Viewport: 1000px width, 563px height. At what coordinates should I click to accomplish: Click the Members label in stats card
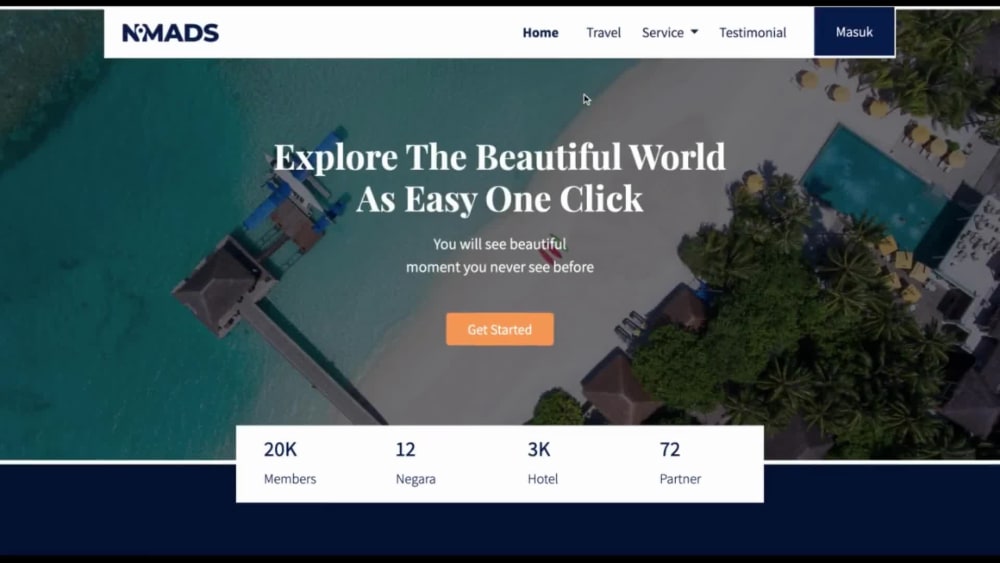(290, 479)
